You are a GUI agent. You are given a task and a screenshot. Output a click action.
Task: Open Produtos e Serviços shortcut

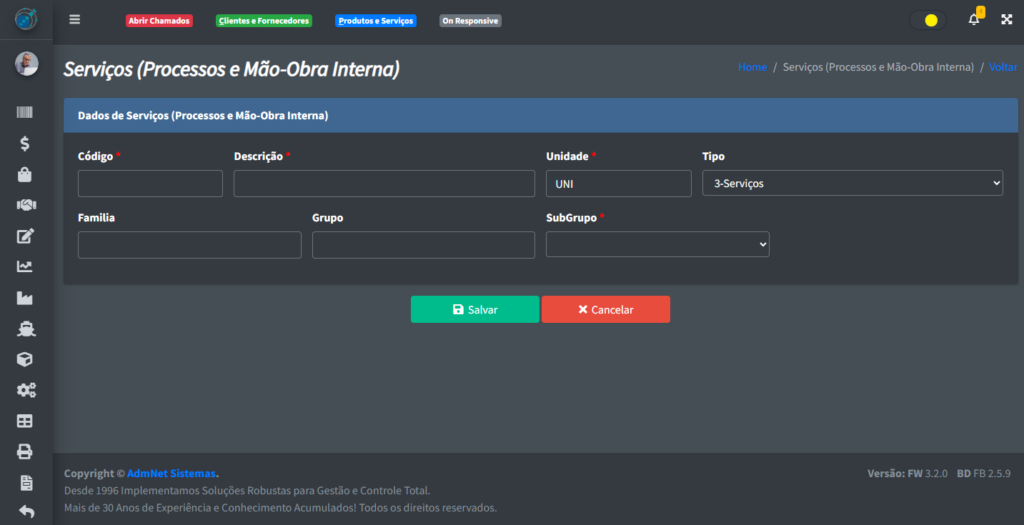pos(375,21)
